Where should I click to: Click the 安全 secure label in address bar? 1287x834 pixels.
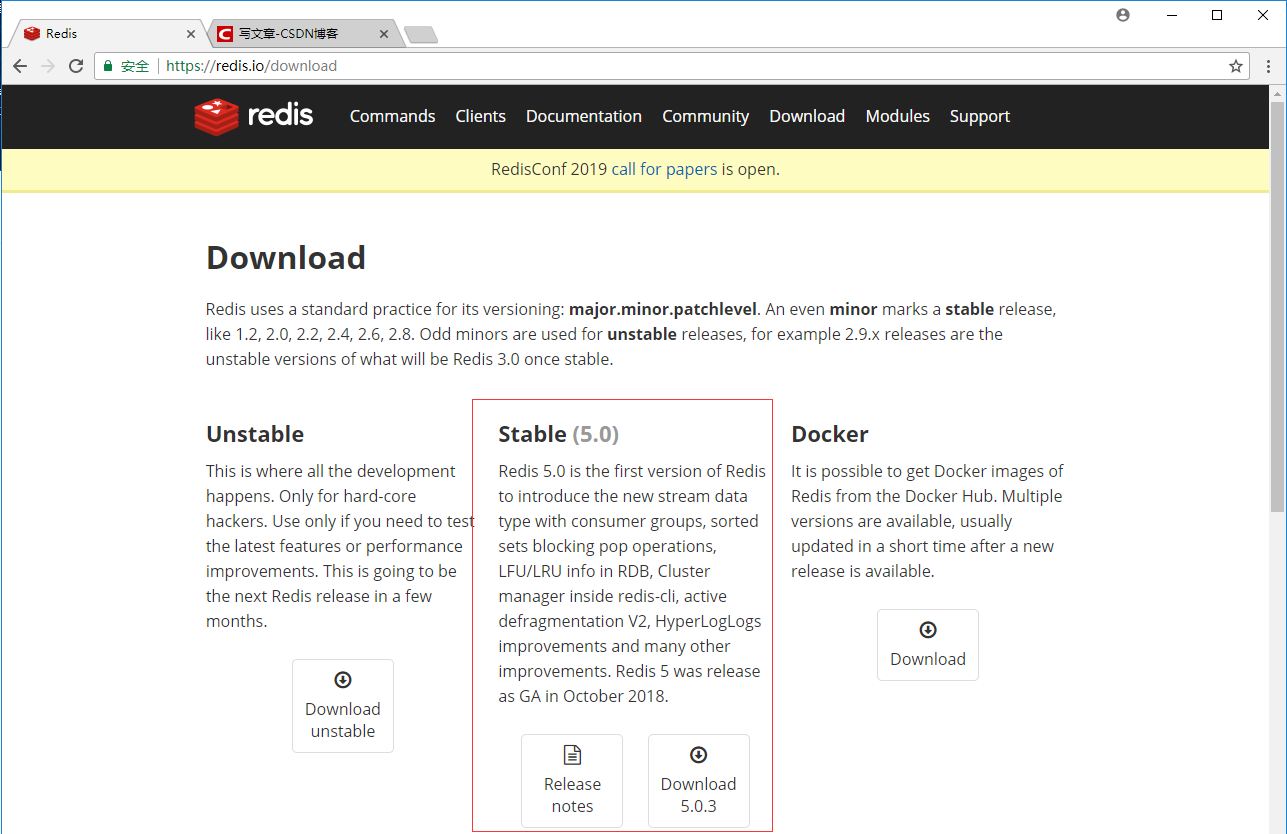pos(135,66)
